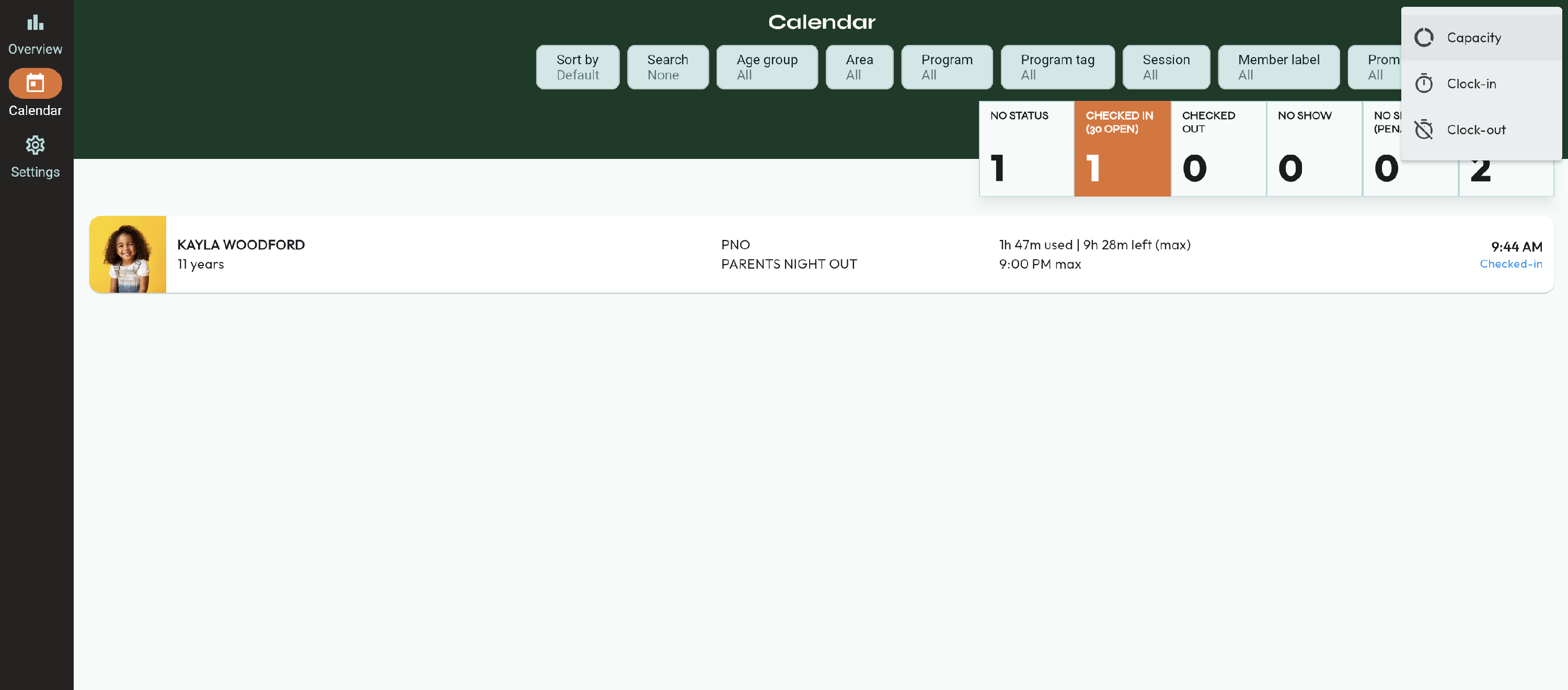Open Kayla Woodford's photo thumbnail
1568x690 pixels.
(127, 254)
